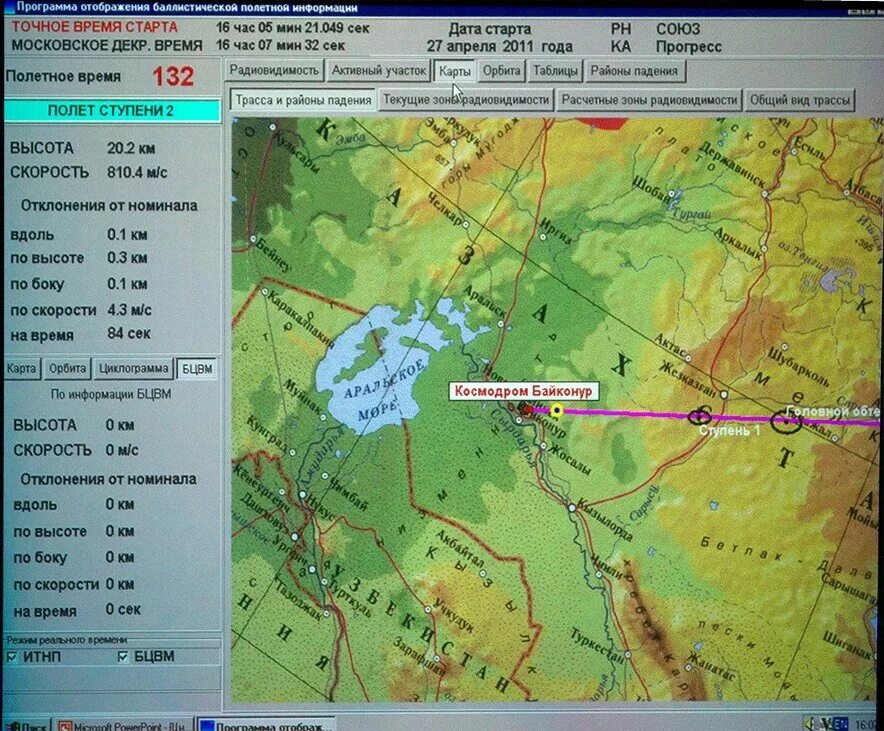Click Moscow time 16 час 07 мин 32 сек
The width and height of the screenshot is (884, 731).
click(280, 45)
